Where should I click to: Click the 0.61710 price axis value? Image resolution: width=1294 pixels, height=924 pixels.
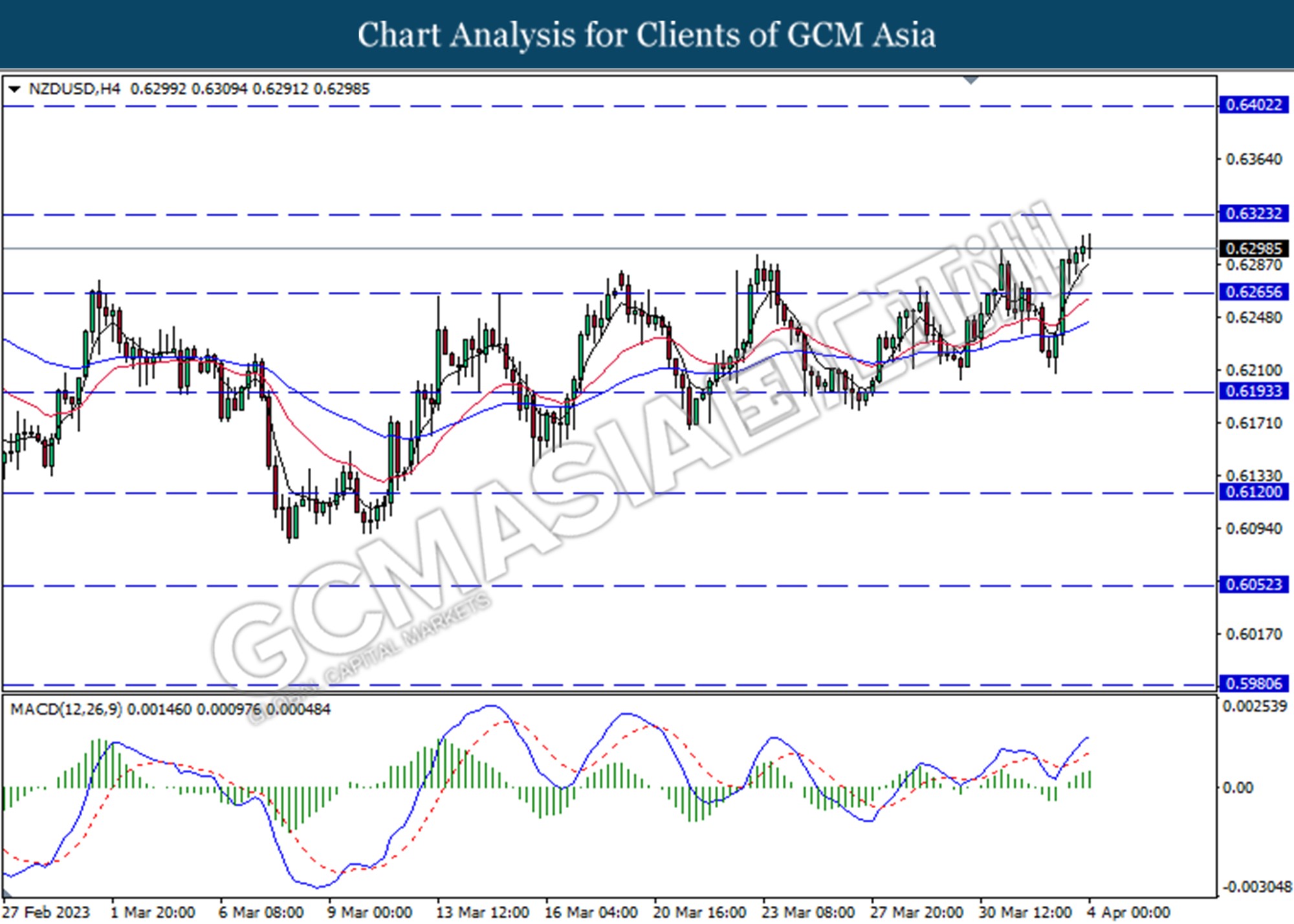pyautogui.click(x=1254, y=423)
